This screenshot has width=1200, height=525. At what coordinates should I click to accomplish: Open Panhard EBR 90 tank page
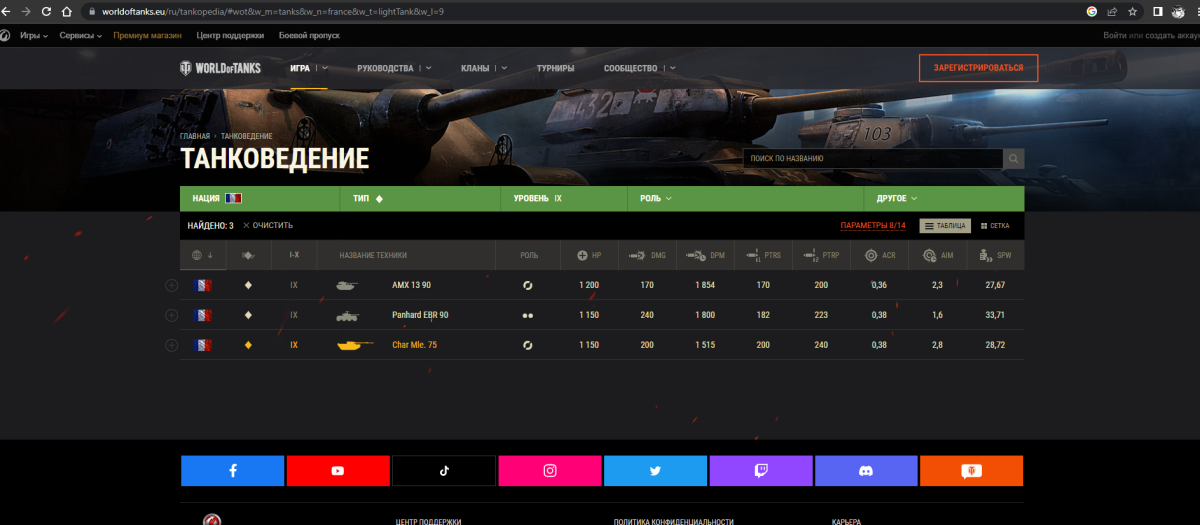pos(420,315)
